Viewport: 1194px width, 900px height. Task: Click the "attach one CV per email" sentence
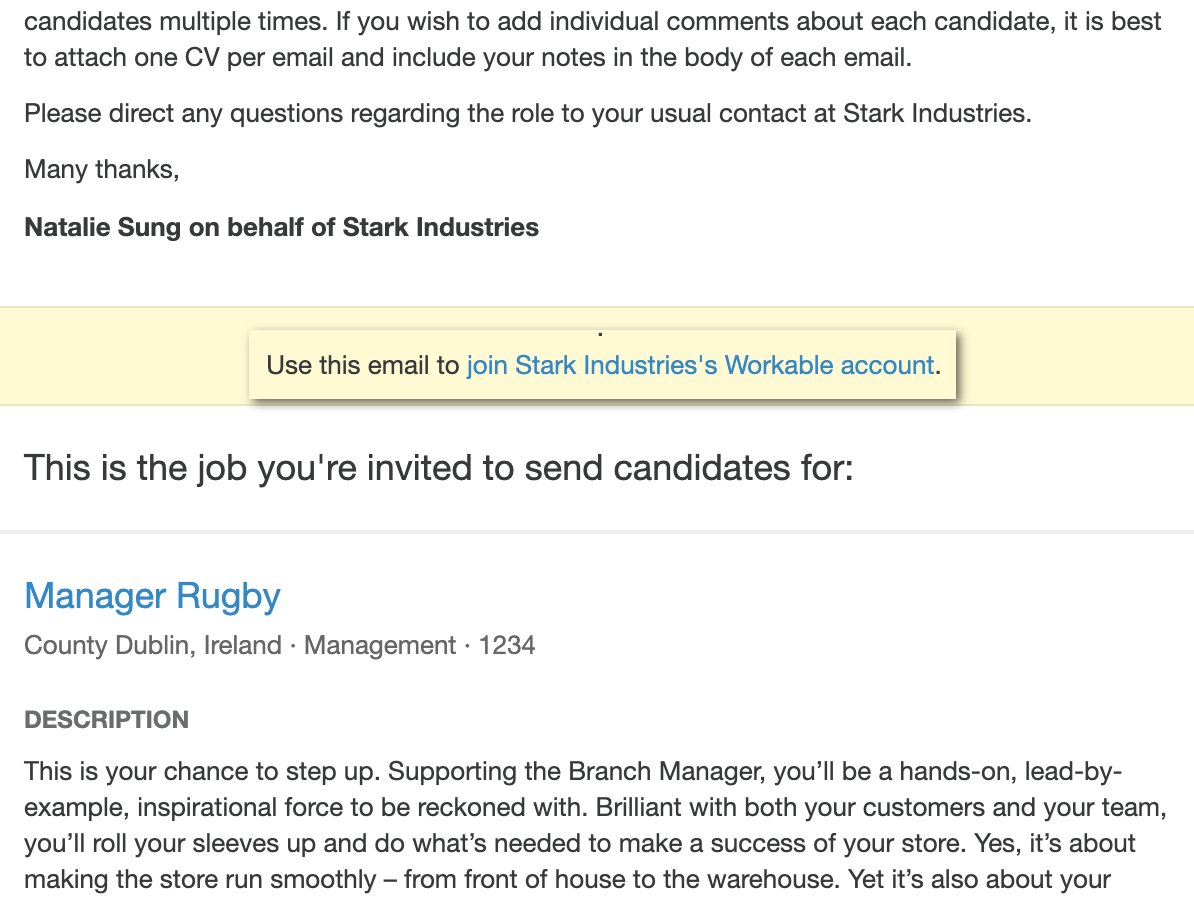click(x=468, y=58)
